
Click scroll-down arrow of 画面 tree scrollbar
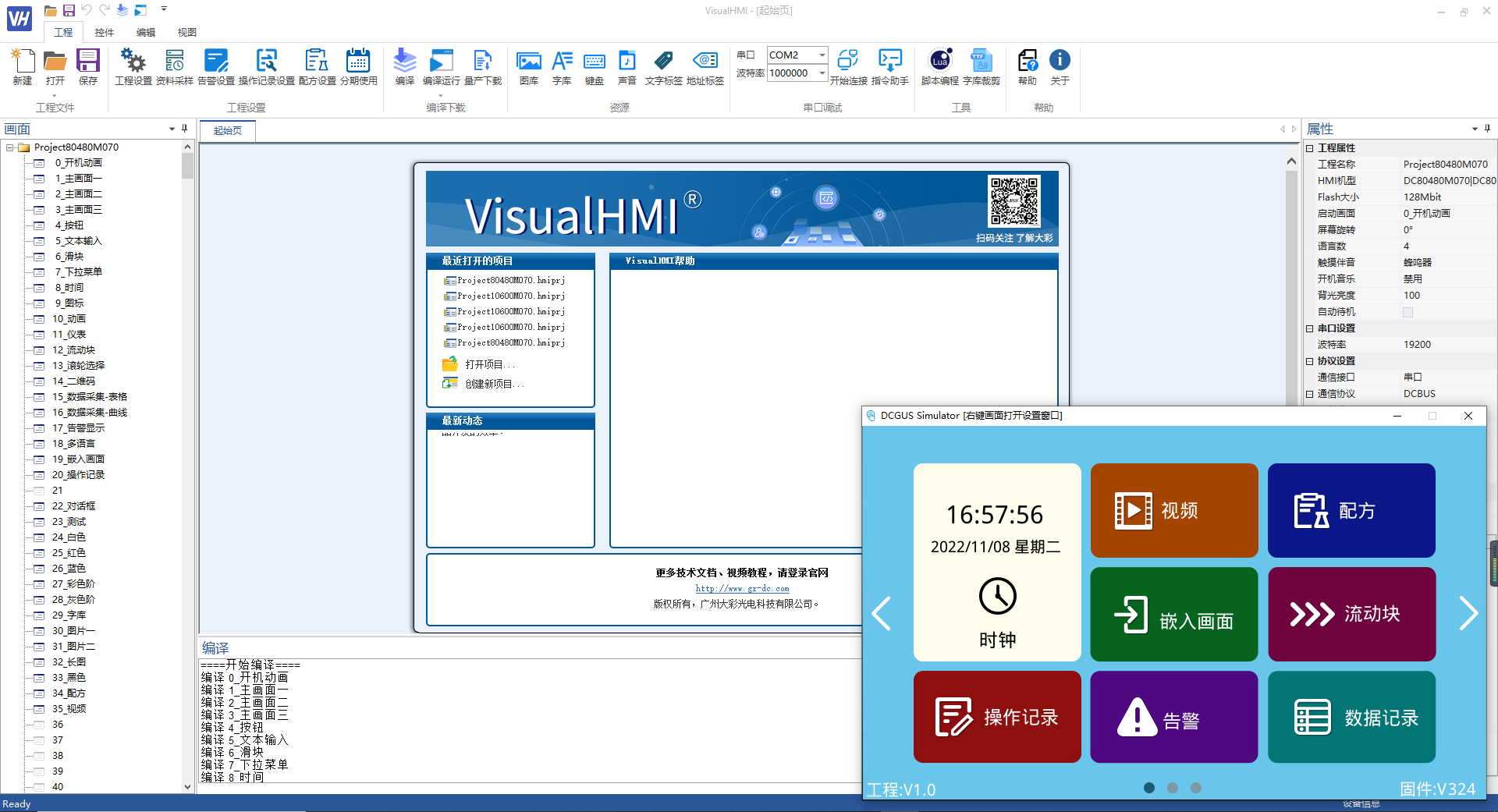[x=187, y=787]
